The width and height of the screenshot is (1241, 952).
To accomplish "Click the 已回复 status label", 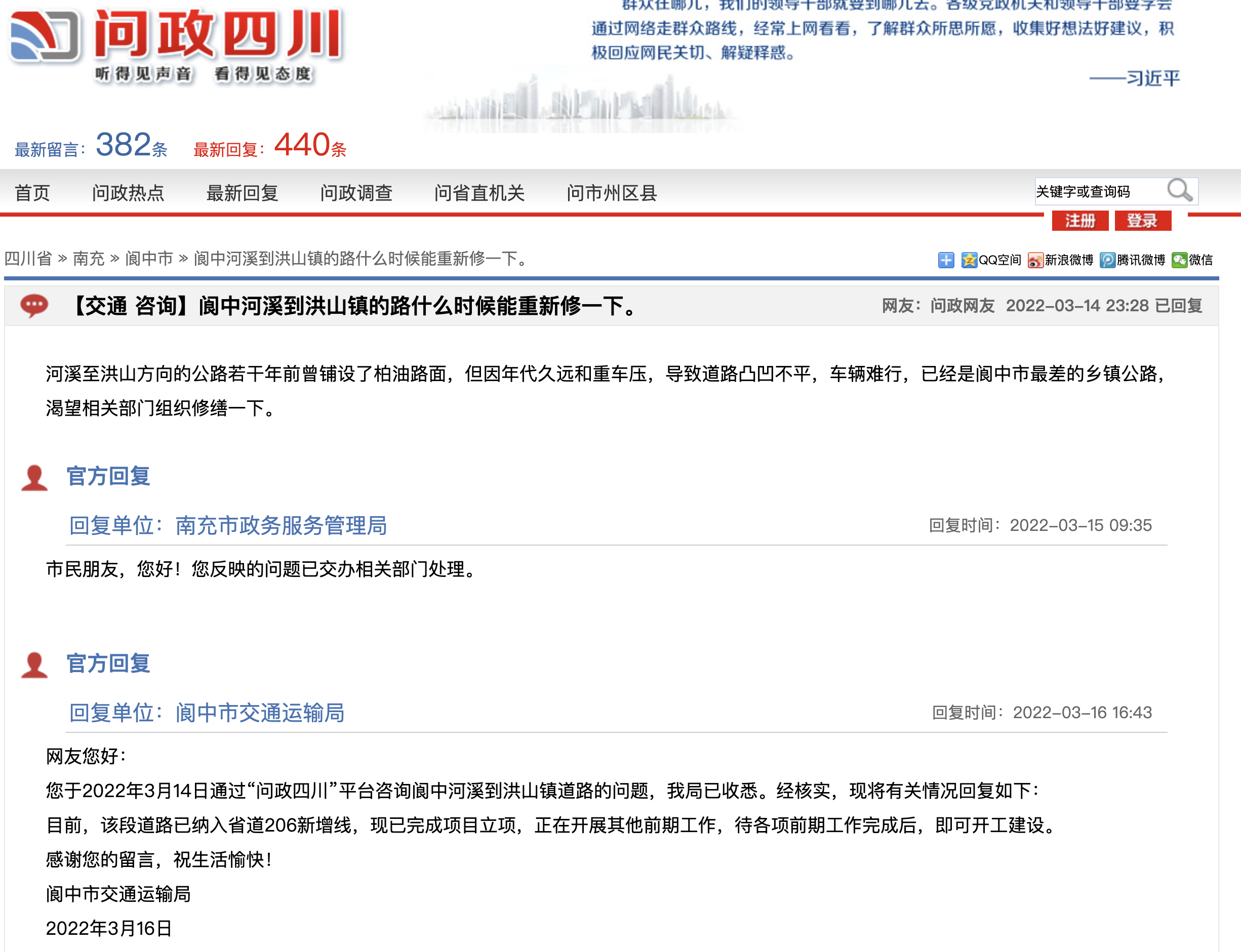I will point(1178,306).
